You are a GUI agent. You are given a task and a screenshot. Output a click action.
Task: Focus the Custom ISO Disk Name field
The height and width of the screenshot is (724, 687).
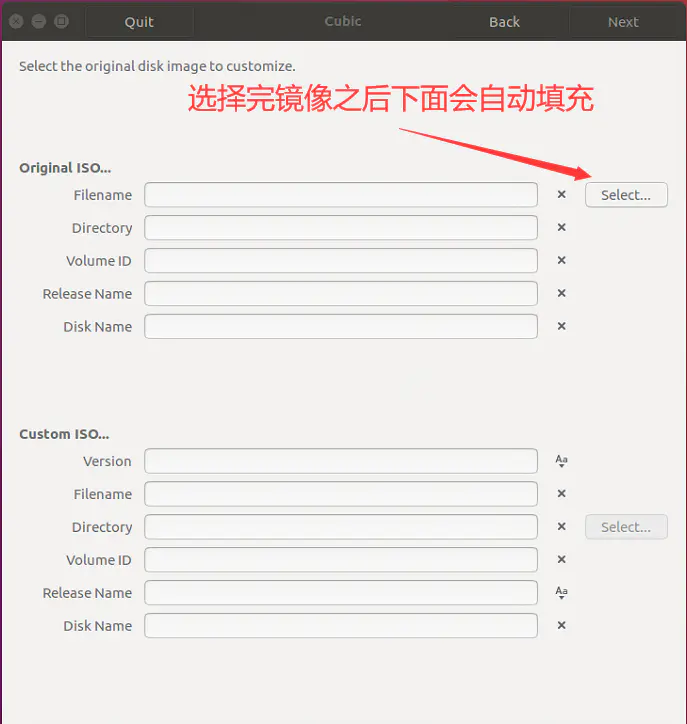click(341, 626)
